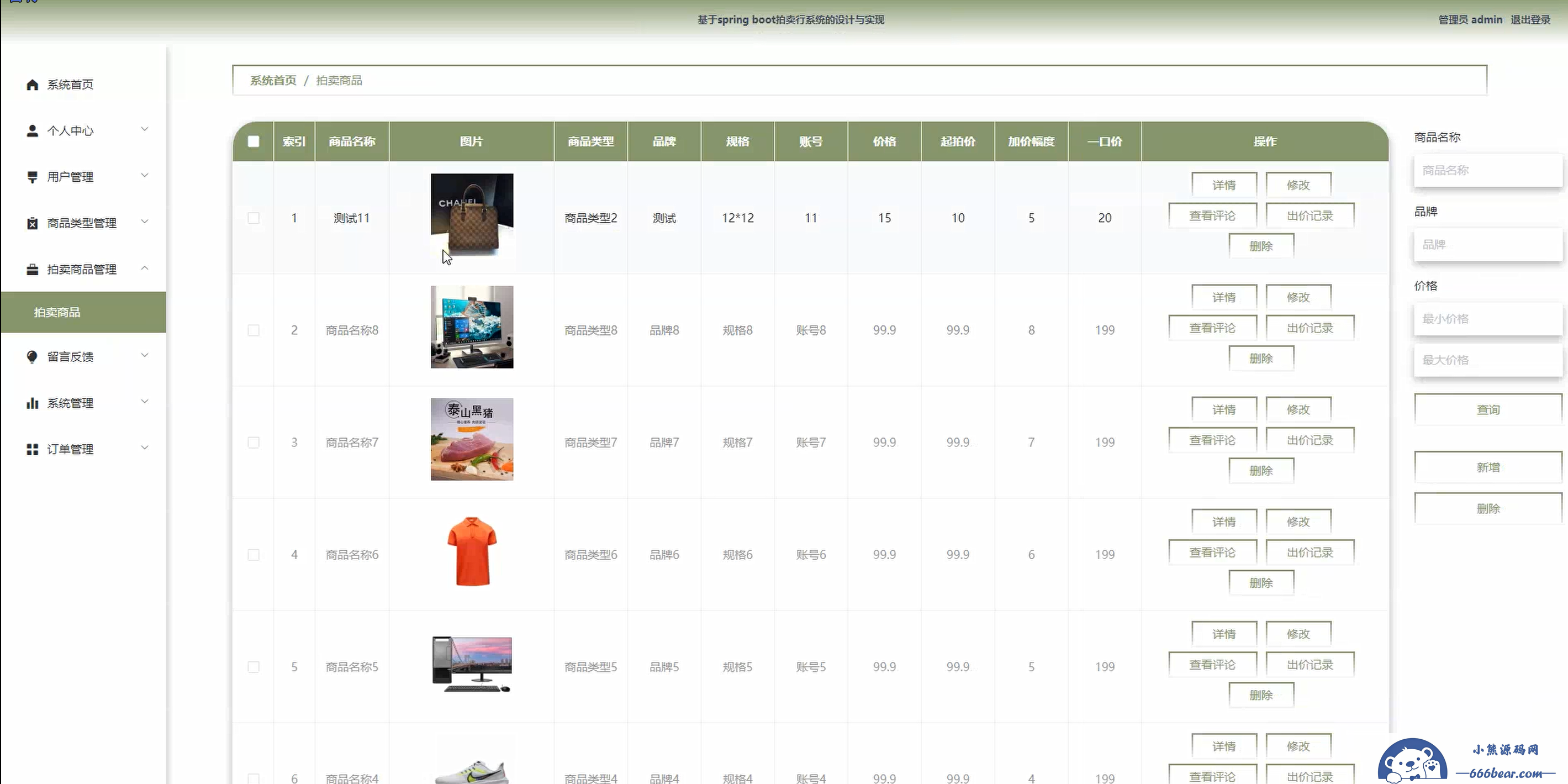Image resolution: width=1568 pixels, height=784 pixels.
Task: Check the checkbox for row 商品名称5
Action: pyautogui.click(x=254, y=667)
